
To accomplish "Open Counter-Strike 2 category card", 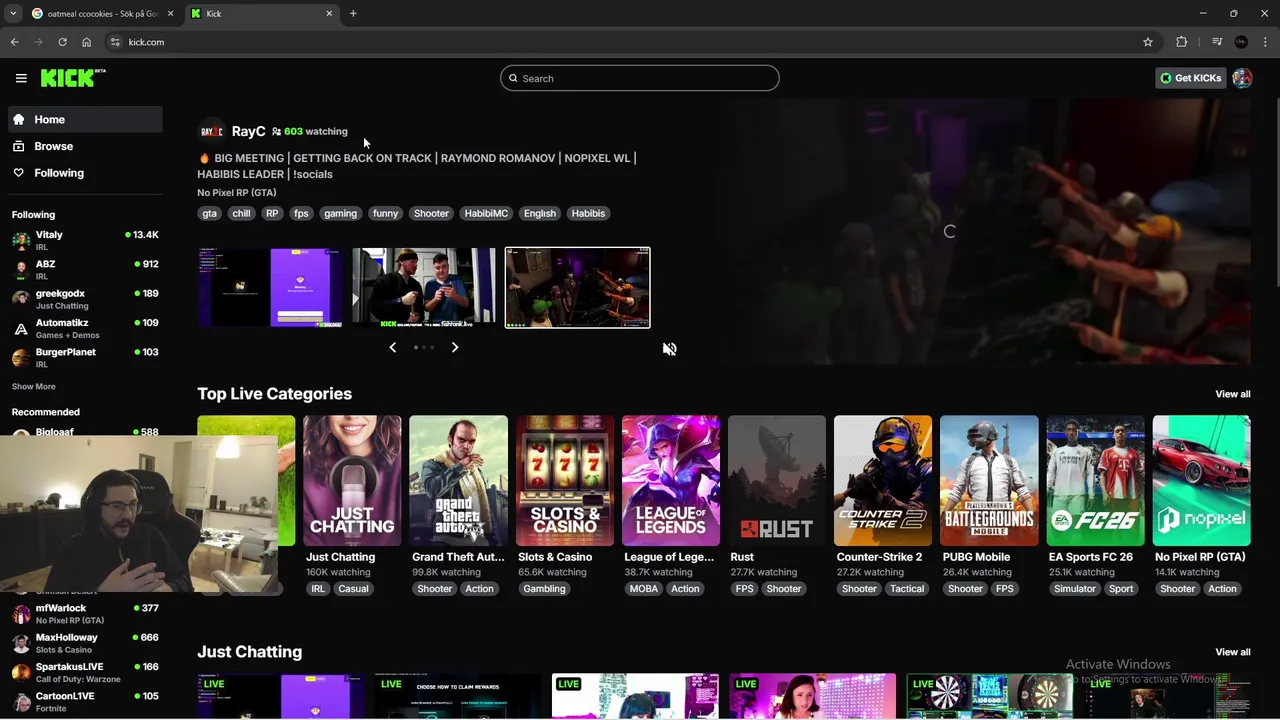I will 883,481.
